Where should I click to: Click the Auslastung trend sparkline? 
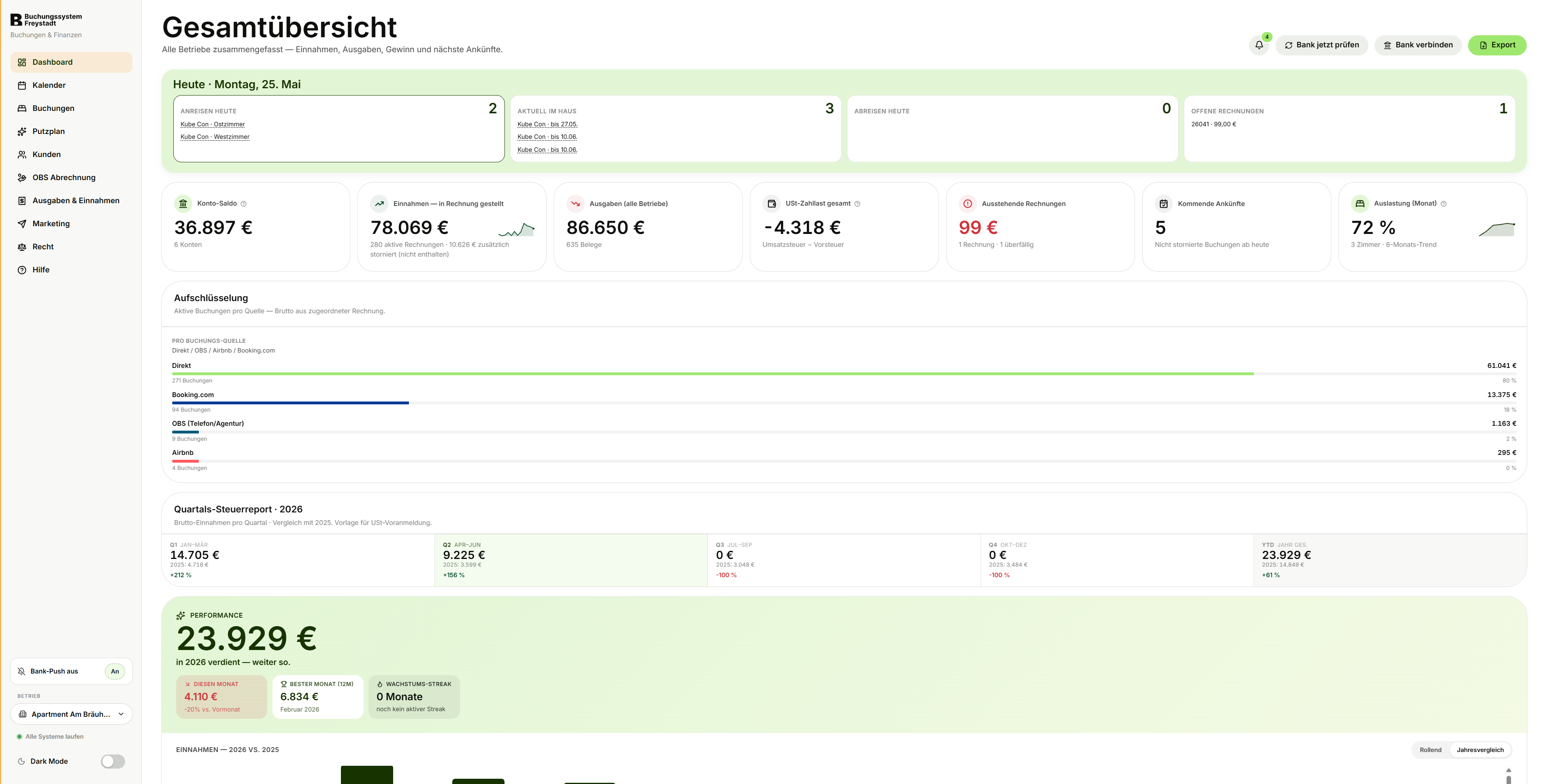click(1497, 229)
